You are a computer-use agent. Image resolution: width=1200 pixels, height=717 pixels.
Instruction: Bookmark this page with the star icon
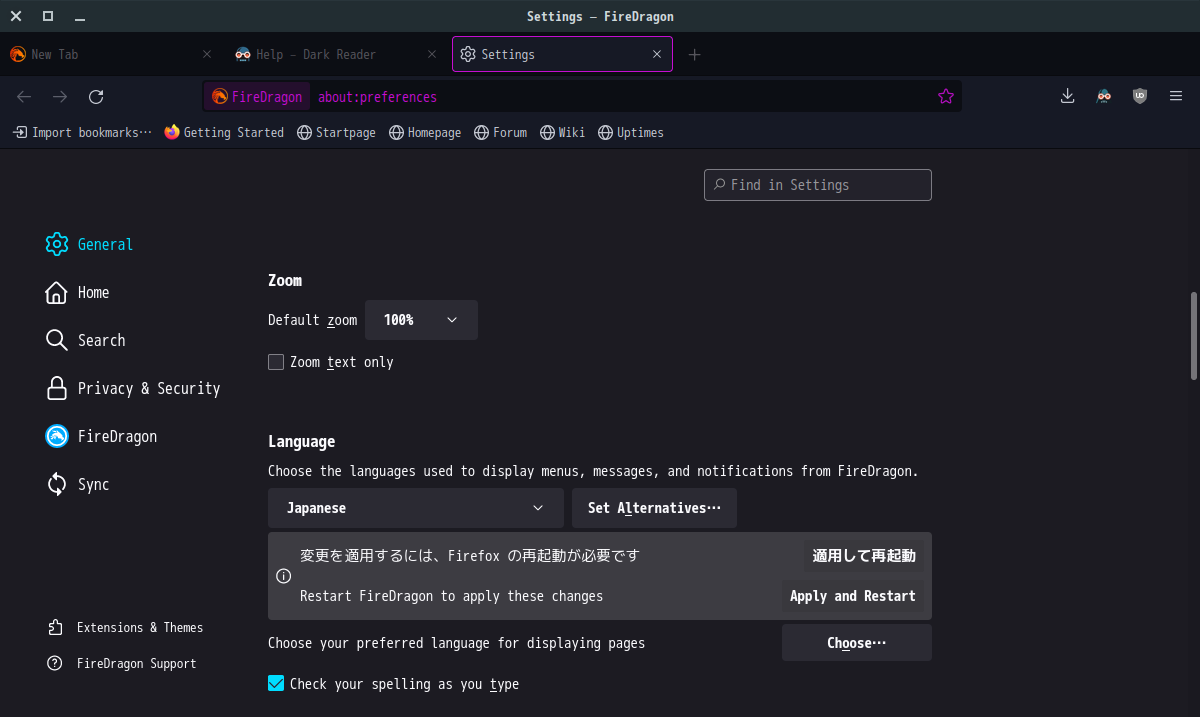[x=945, y=97]
